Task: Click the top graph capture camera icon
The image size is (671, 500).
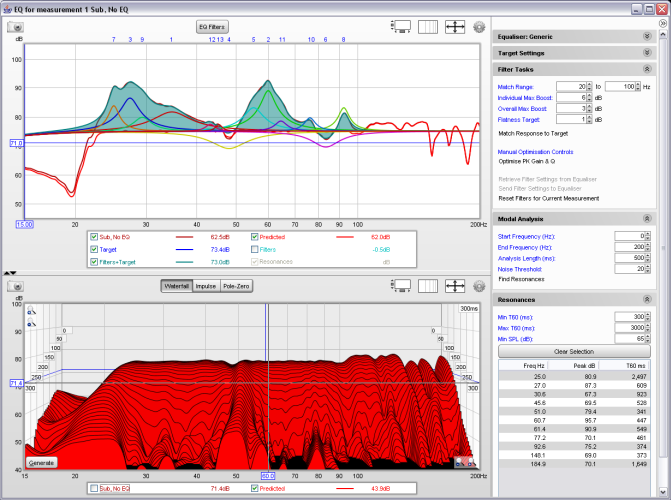Action: coord(16,27)
